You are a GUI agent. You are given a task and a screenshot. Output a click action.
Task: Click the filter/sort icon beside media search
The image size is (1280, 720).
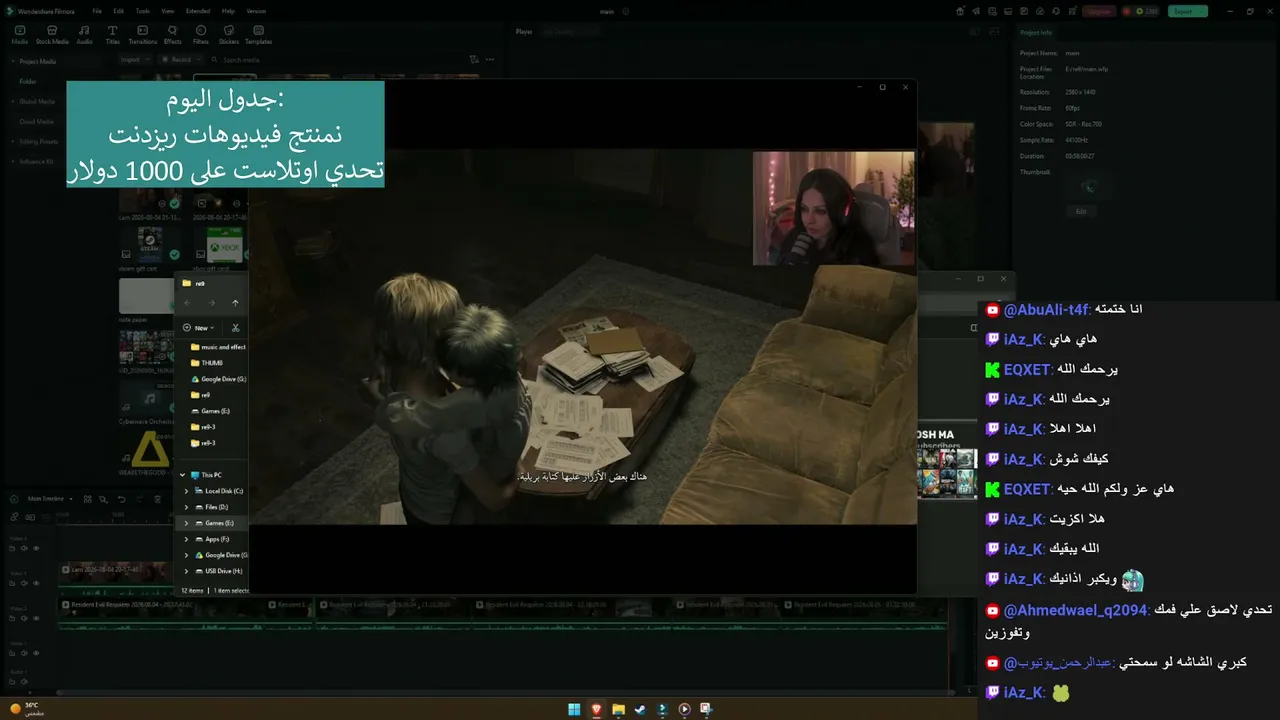point(474,59)
